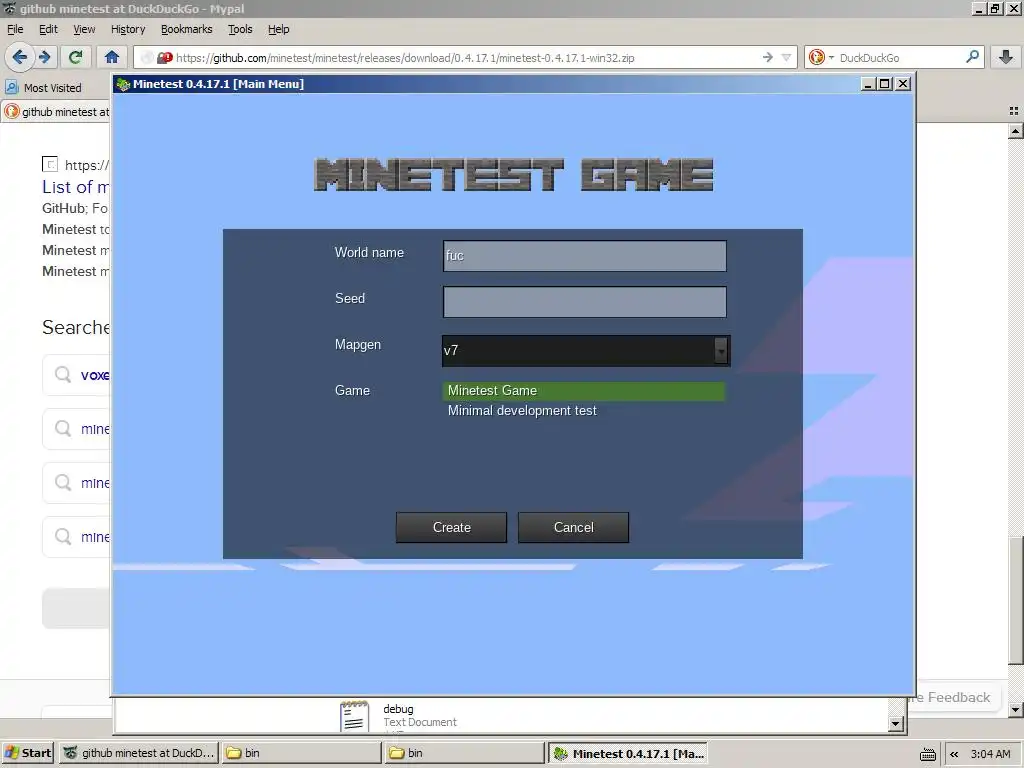Click the Minetest icon in window title bar
The width and height of the screenshot is (1024, 768).
coord(123,84)
